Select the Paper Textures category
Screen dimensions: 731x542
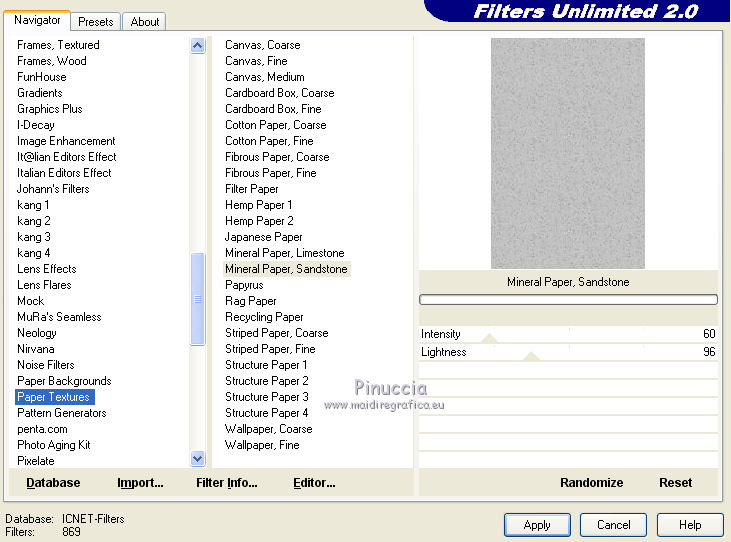click(x=54, y=397)
